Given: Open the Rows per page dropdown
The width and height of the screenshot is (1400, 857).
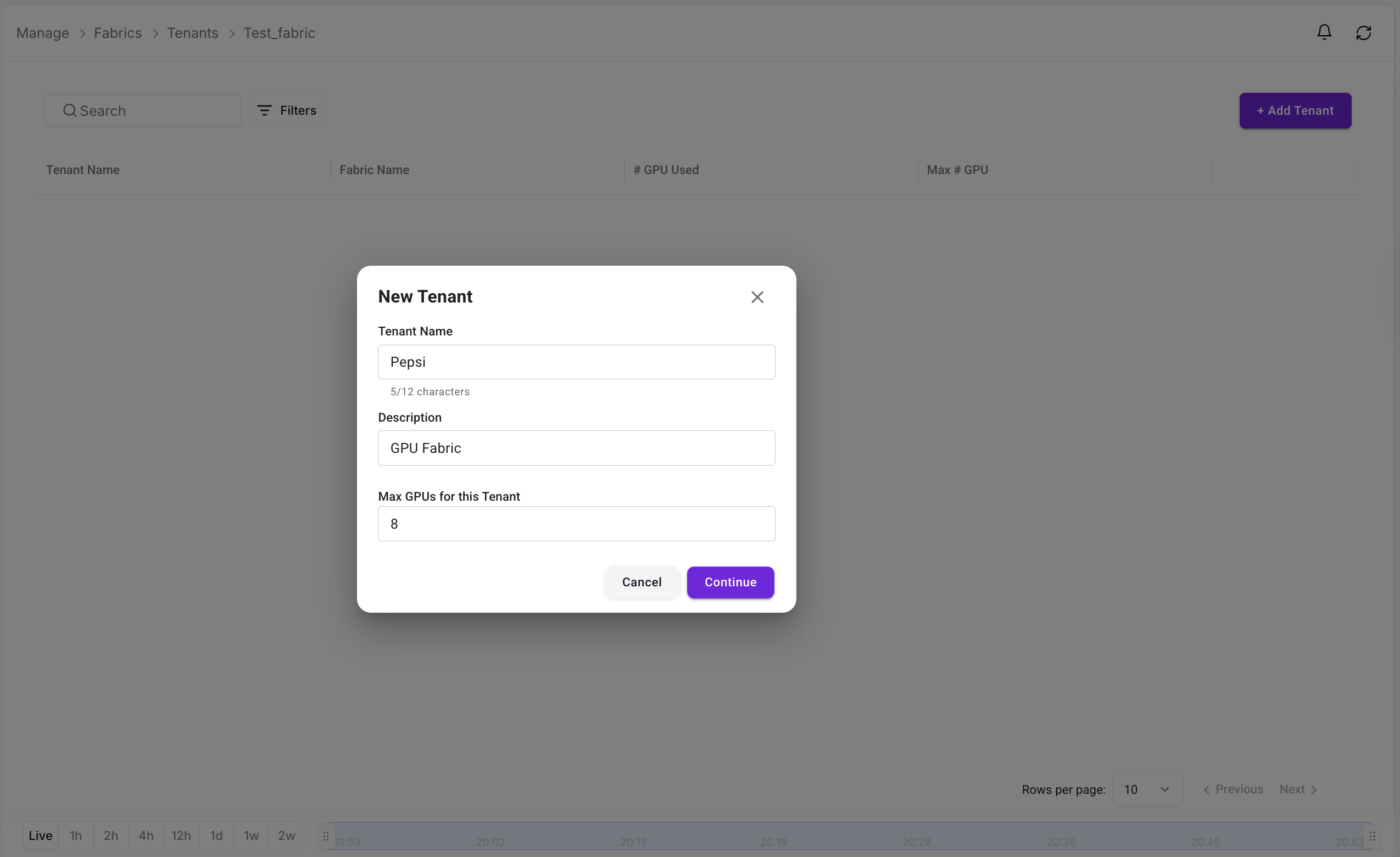Looking at the screenshot, I should point(1147,789).
